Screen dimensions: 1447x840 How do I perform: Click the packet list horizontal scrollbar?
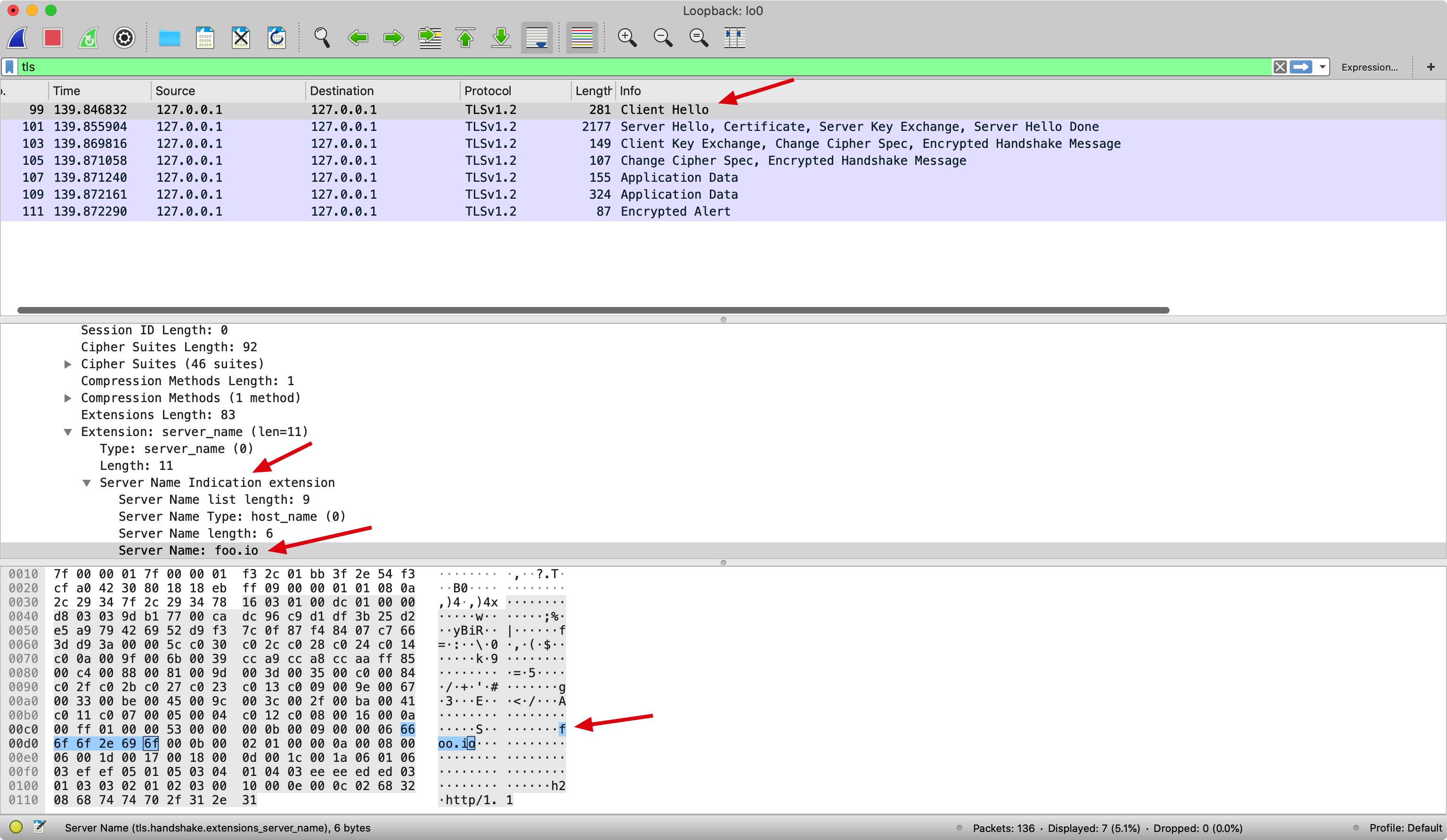[593, 310]
